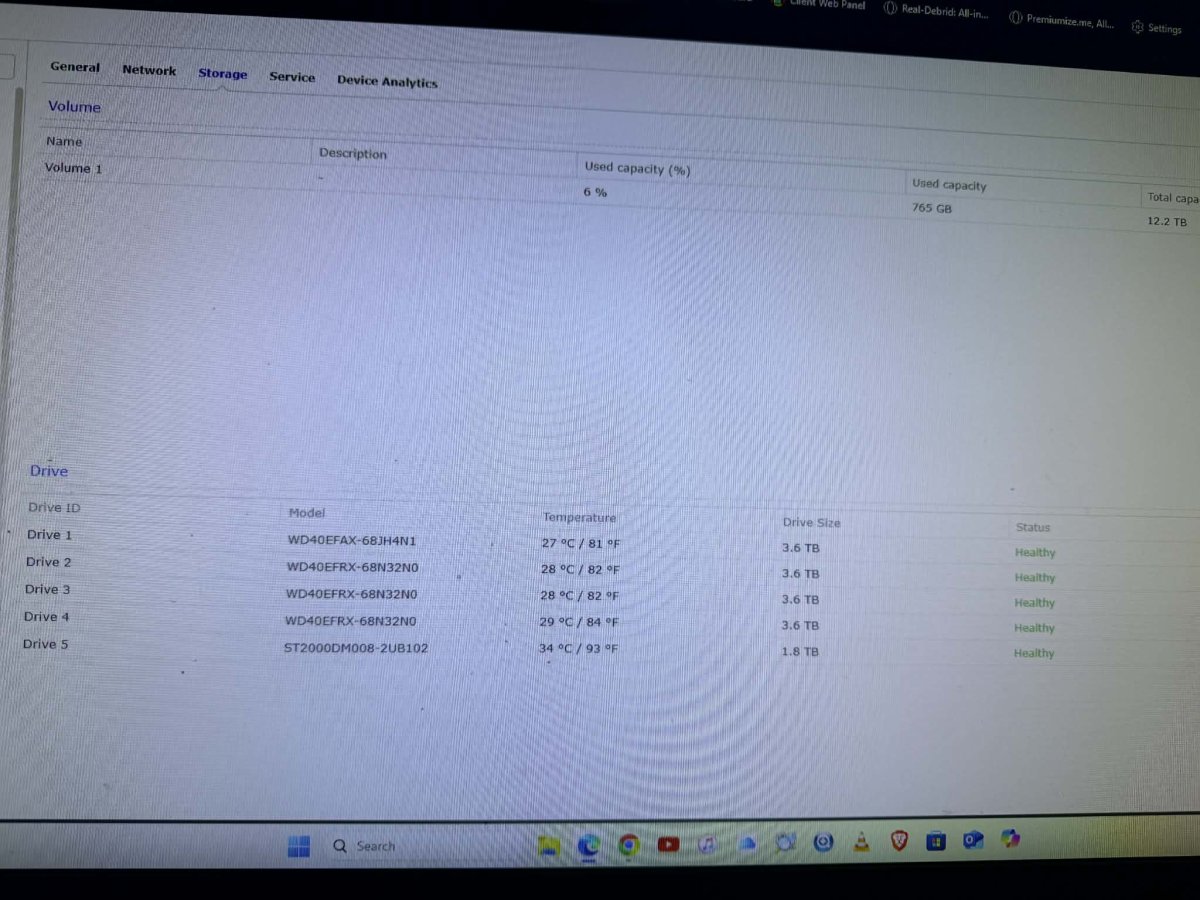Image resolution: width=1200 pixels, height=900 pixels.
Task: Open Microsoft Store from the taskbar
Action: click(936, 841)
